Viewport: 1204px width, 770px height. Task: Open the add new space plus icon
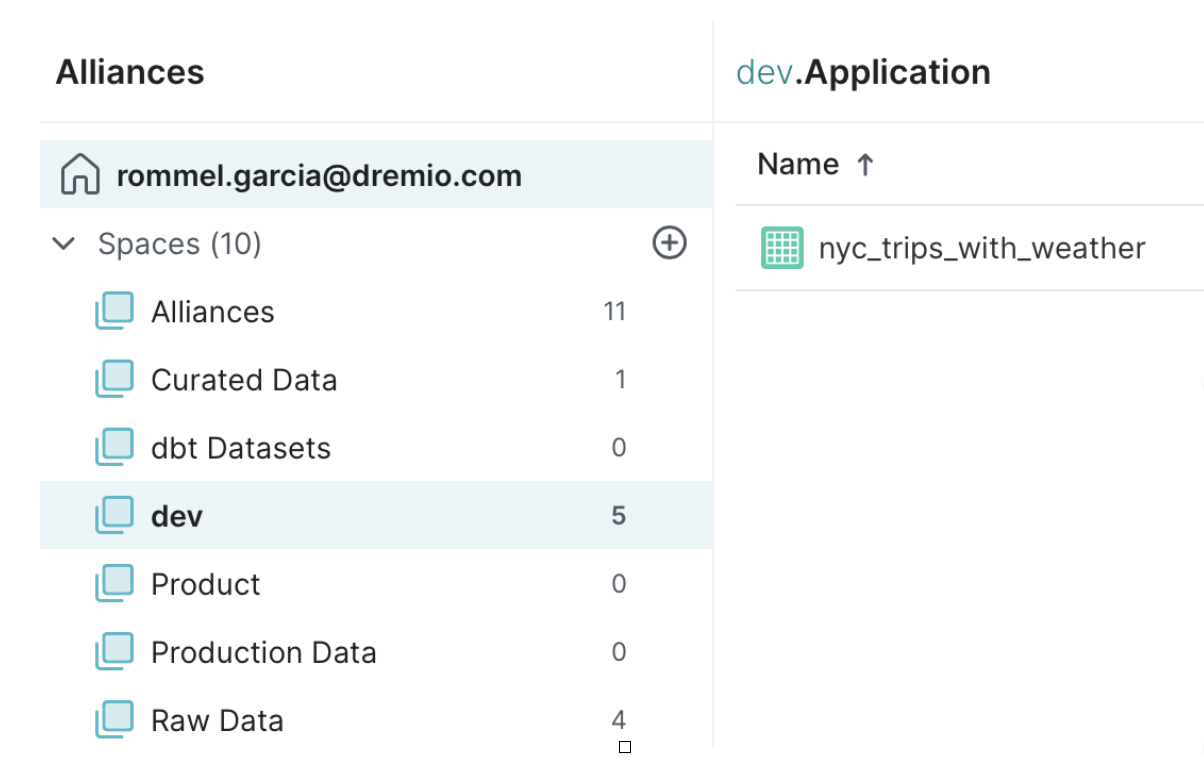669,242
